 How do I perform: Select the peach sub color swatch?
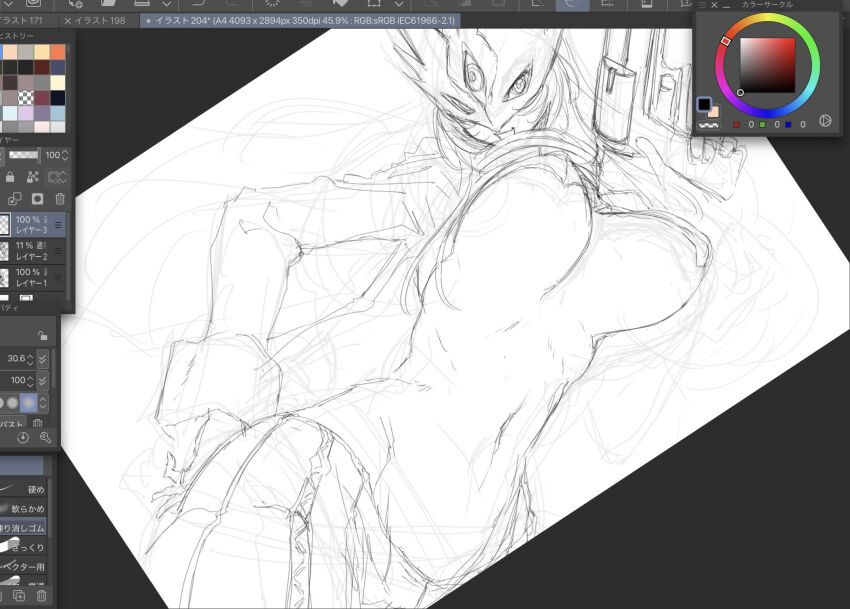click(713, 111)
